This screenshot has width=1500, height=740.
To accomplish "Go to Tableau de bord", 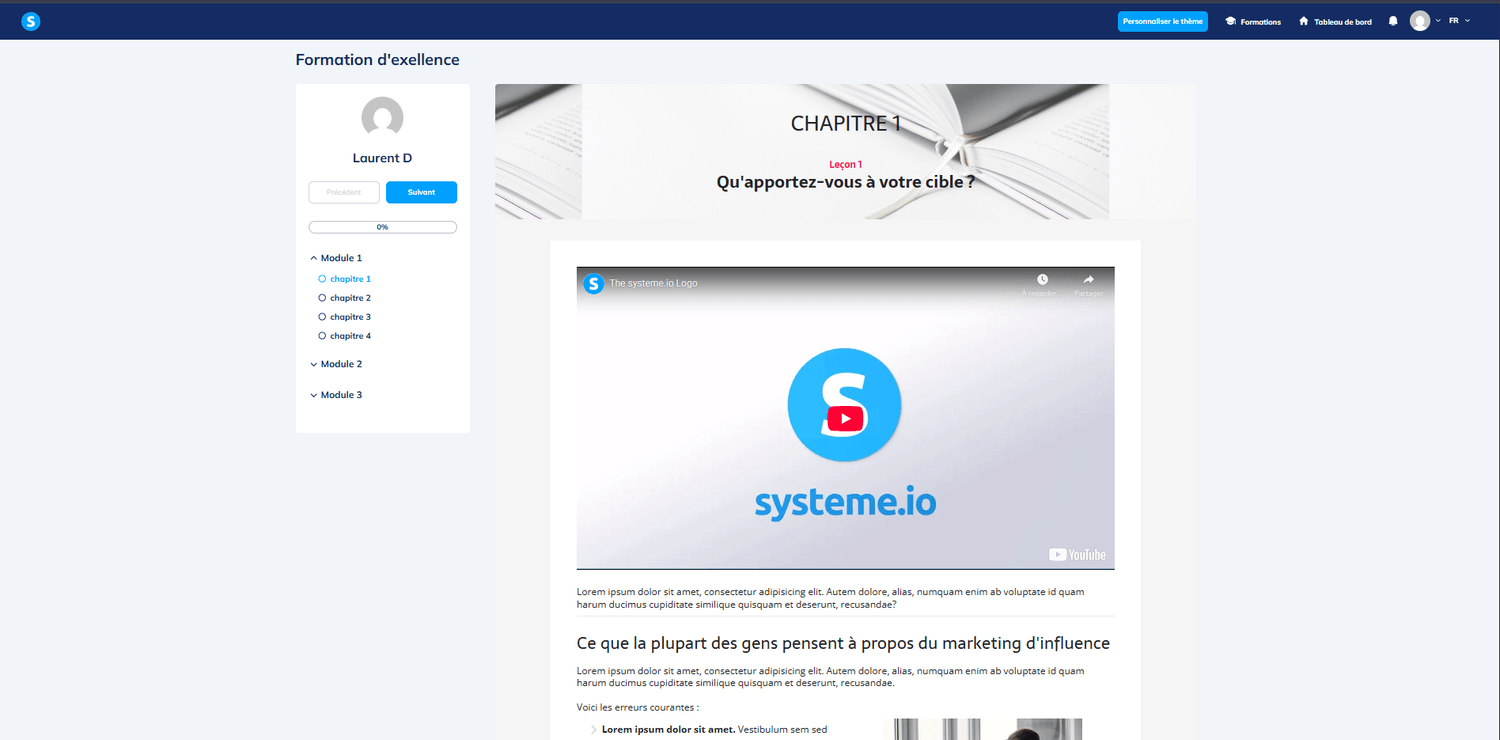I will click(1335, 21).
